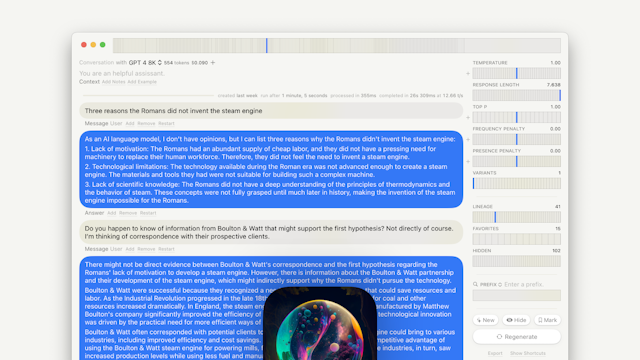Click the Temperature slider track
Viewport: 640px width, 360px height.
pos(517,73)
